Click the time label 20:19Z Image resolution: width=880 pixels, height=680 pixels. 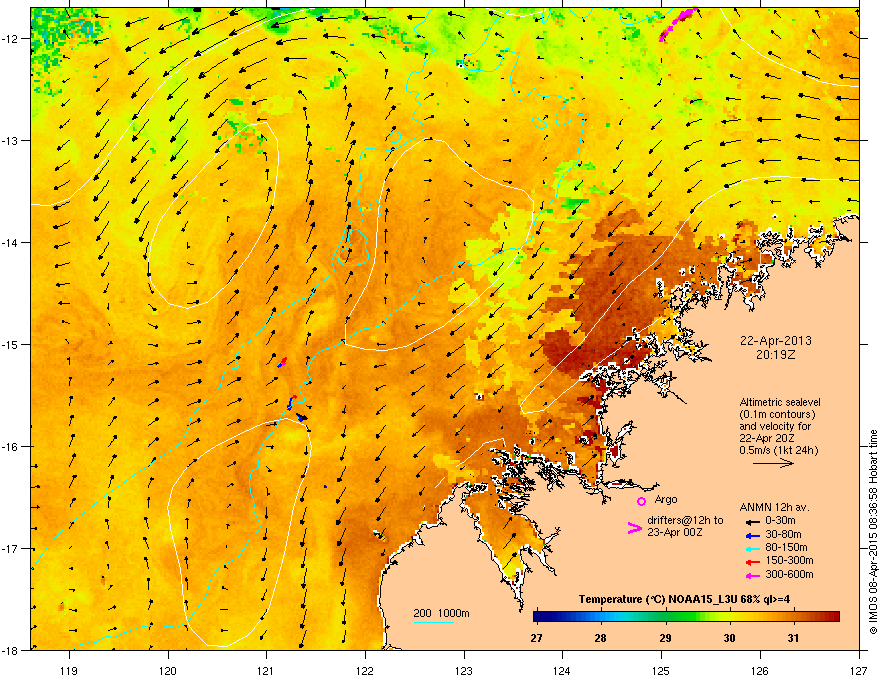click(776, 355)
